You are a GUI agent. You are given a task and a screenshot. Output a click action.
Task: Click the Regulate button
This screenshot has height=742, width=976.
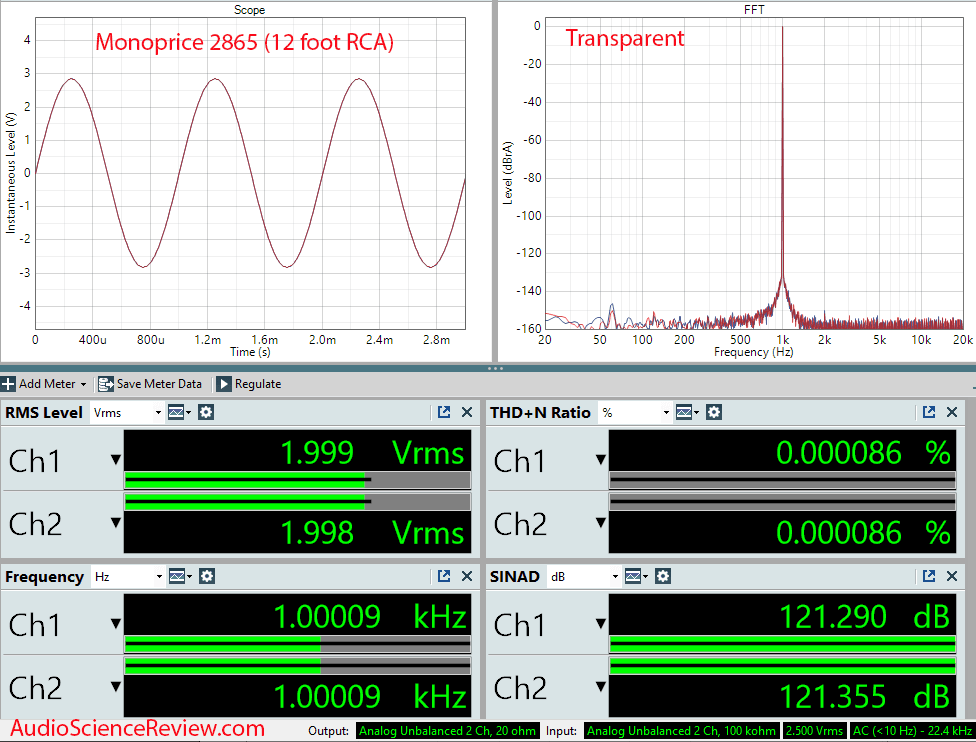[x=249, y=384]
